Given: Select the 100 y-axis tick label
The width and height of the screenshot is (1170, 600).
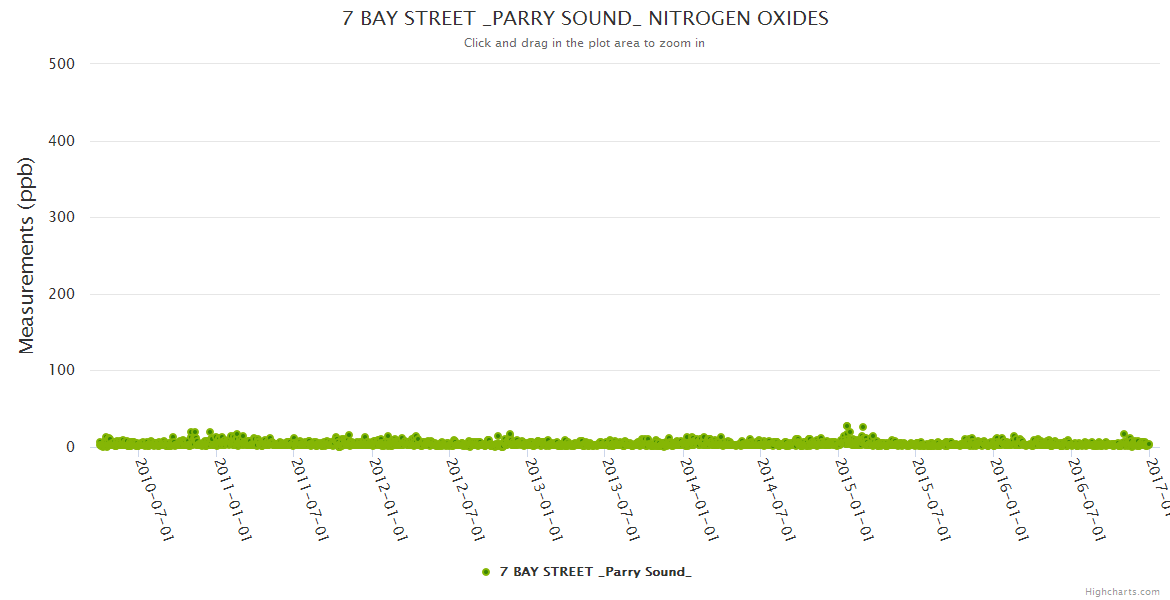Looking at the screenshot, I should click(x=61, y=371).
